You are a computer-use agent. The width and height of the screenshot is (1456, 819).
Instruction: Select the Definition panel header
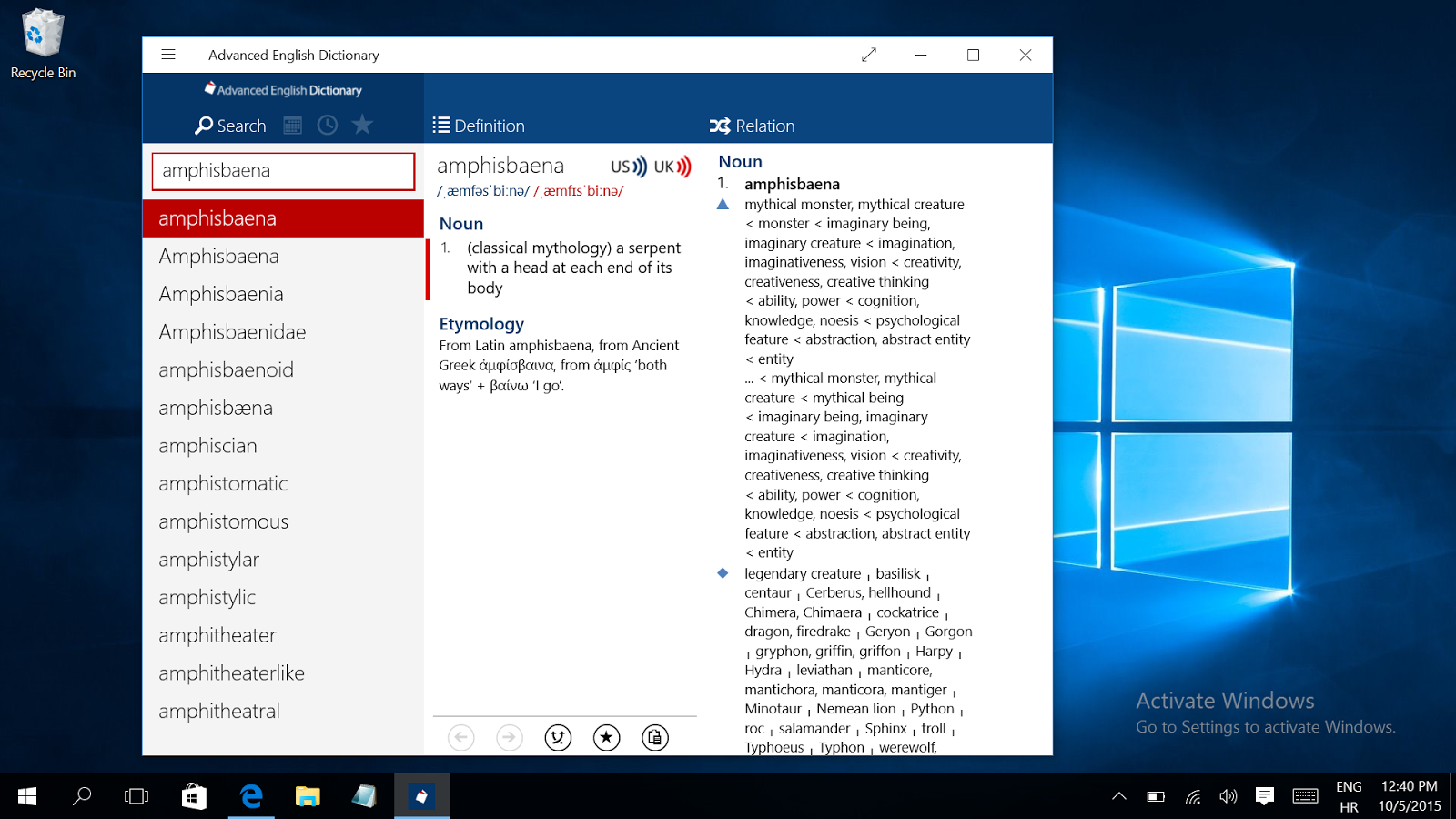(480, 126)
